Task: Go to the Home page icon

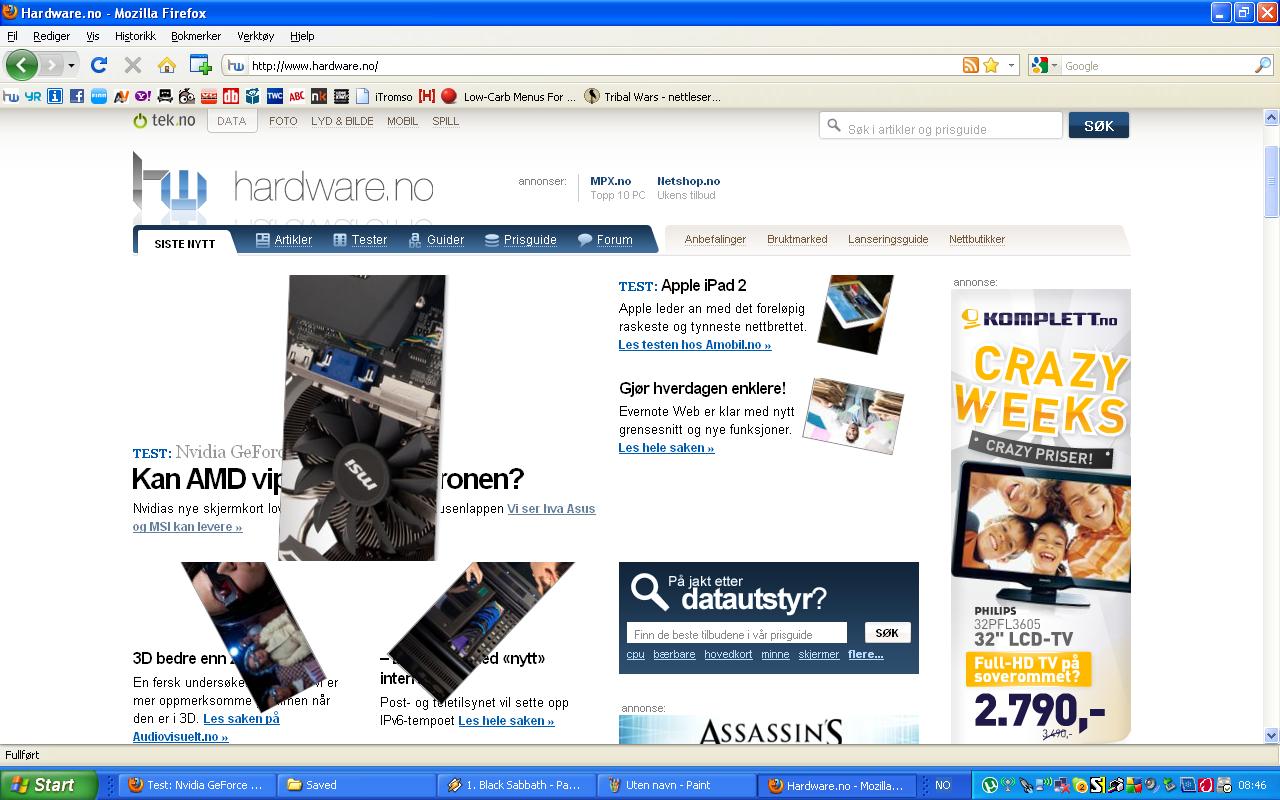Action: 167,65
